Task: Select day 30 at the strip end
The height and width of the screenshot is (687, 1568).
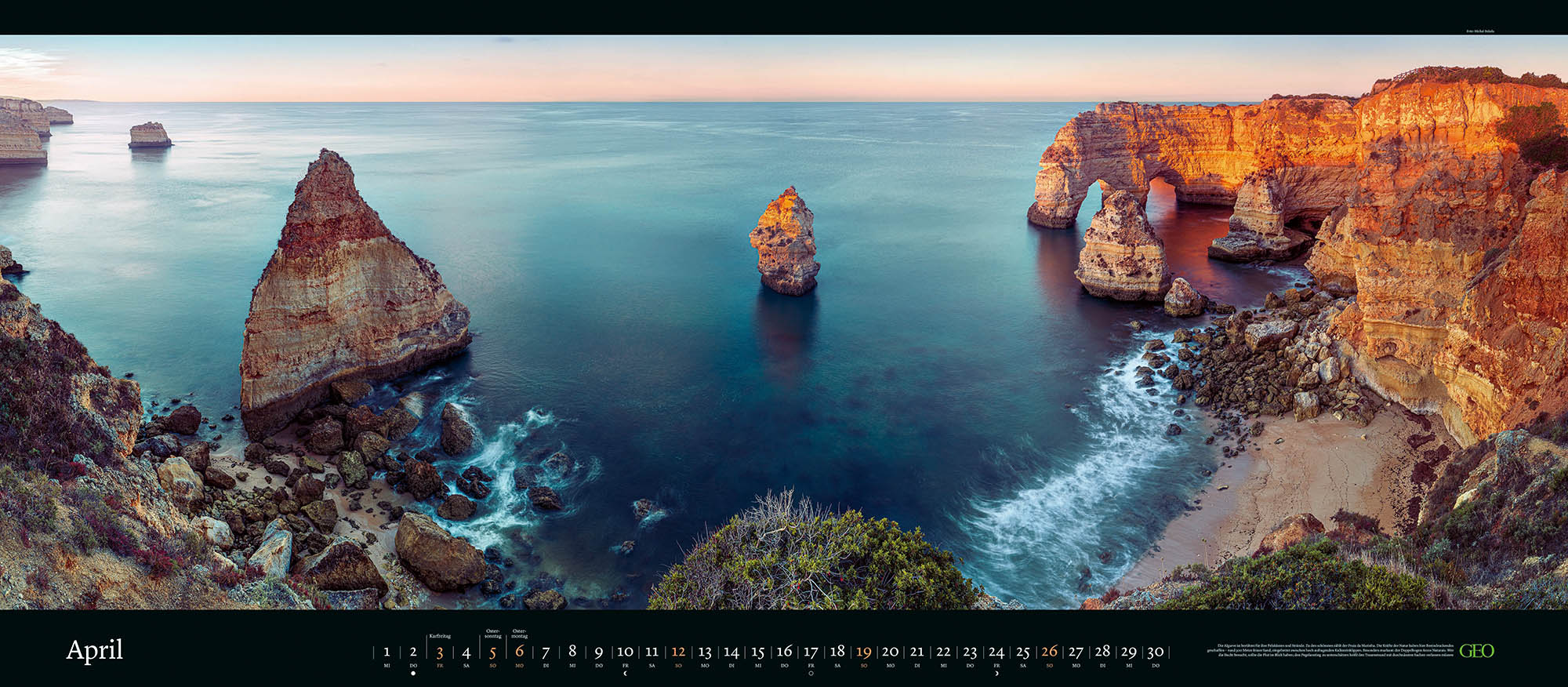Action: (x=1155, y=652)
